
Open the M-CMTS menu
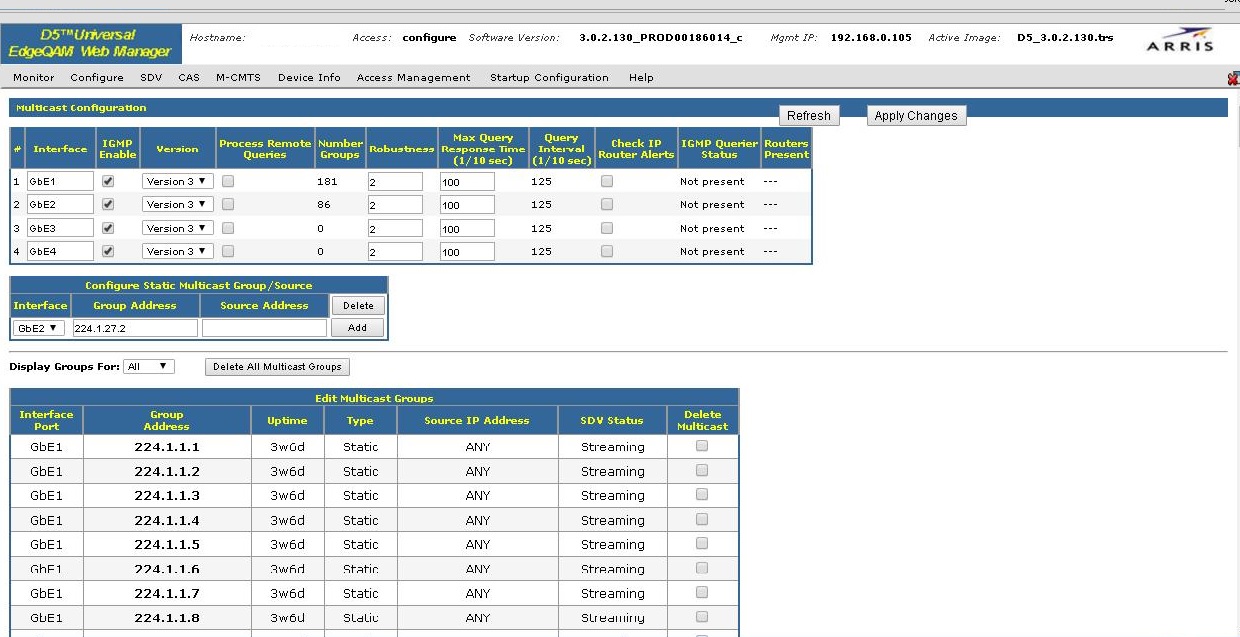[238, 78]
